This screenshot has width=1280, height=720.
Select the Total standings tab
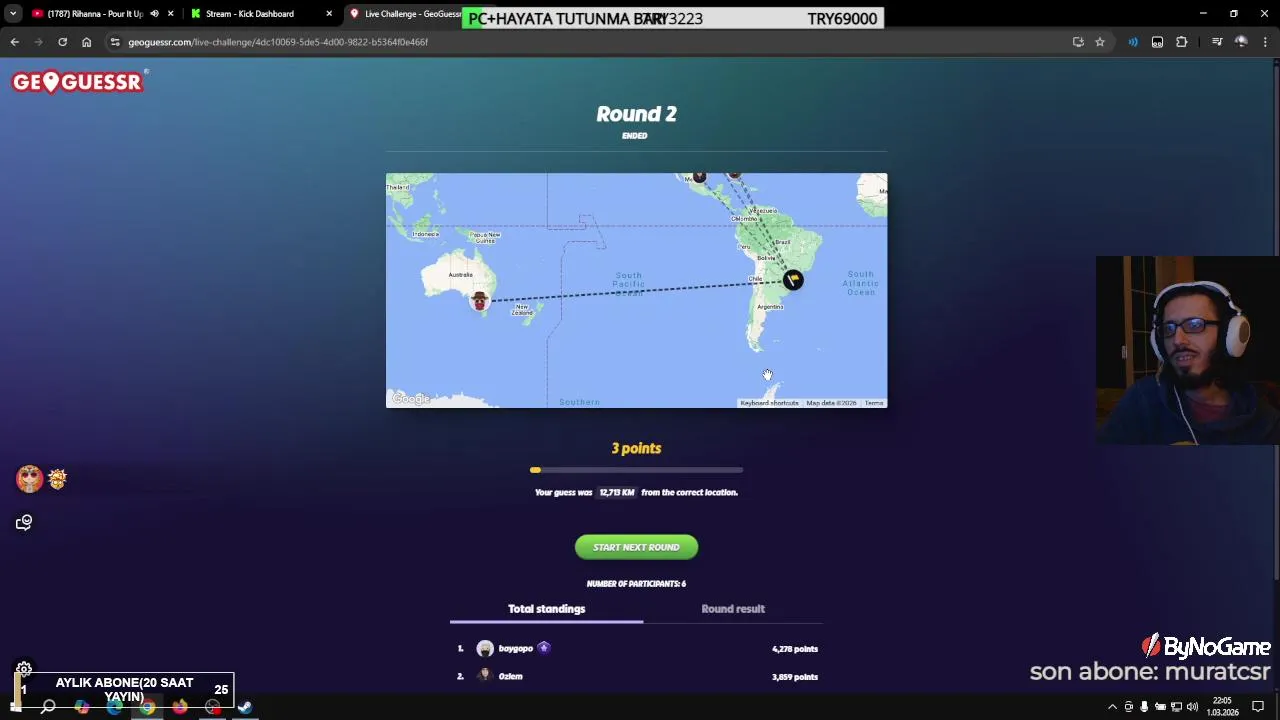[x=546, y=609]
